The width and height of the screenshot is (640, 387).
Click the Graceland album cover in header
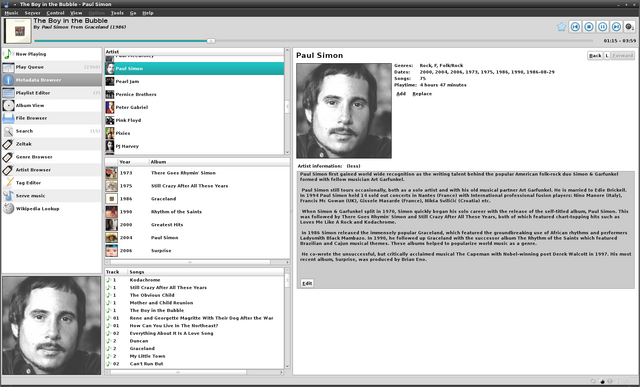(18, 31)
